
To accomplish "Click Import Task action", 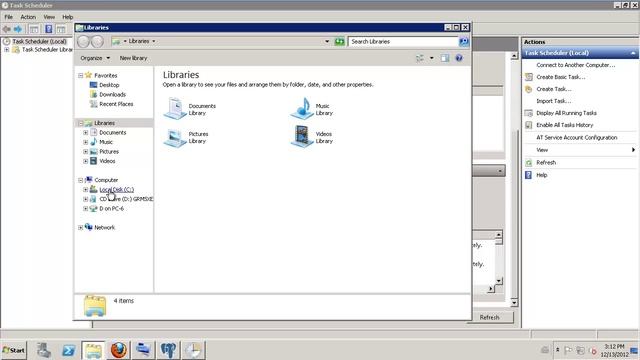I will [x=553, y=101].
